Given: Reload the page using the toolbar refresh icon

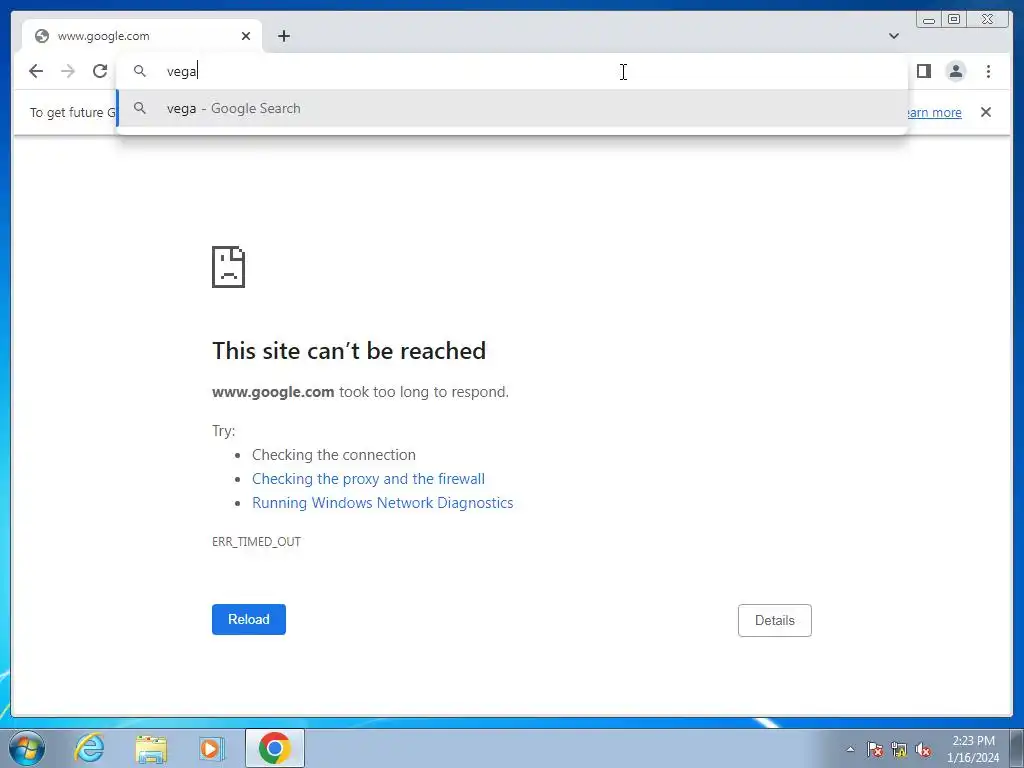Looking at the screenshot, I should 100,71.
